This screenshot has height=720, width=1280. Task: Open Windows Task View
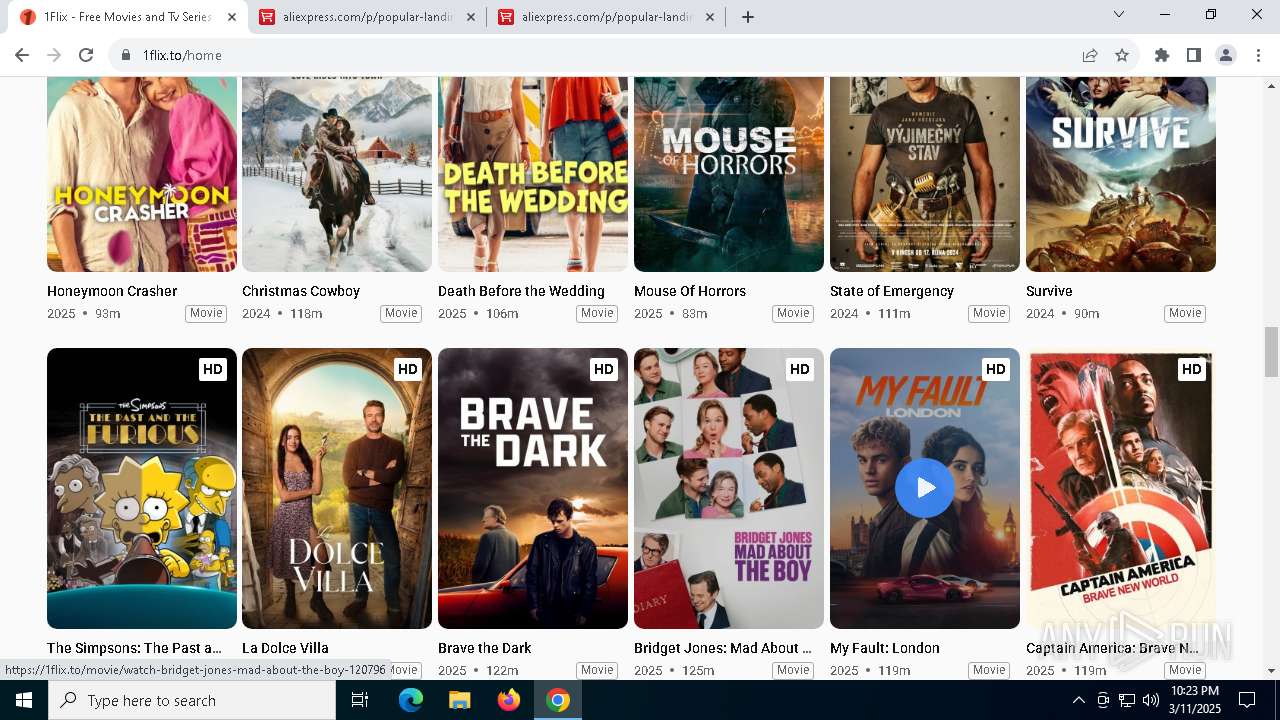click(x=360, y=700)
